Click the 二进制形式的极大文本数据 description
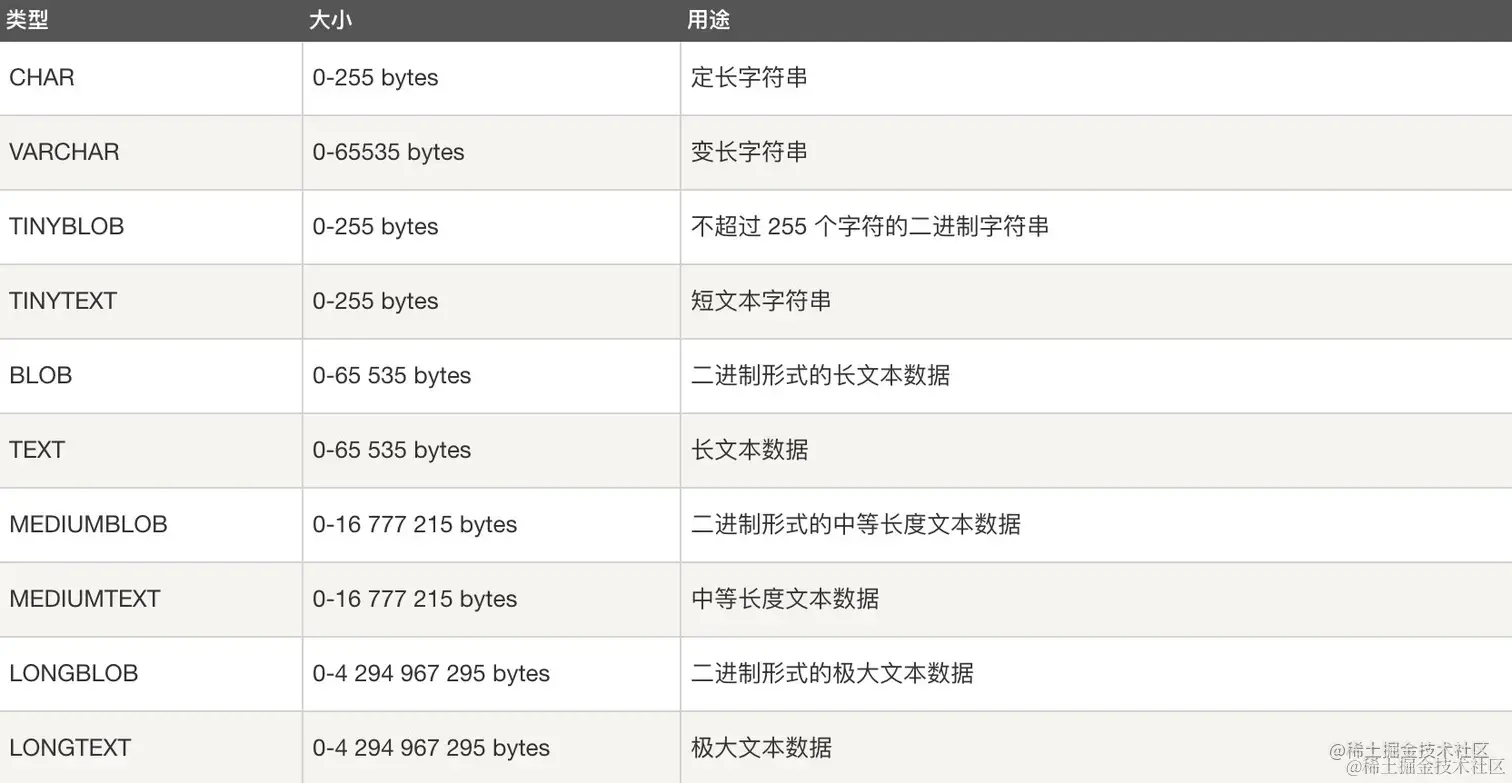The width and height of the screenshot is (1512, 783). coord(832,674)
